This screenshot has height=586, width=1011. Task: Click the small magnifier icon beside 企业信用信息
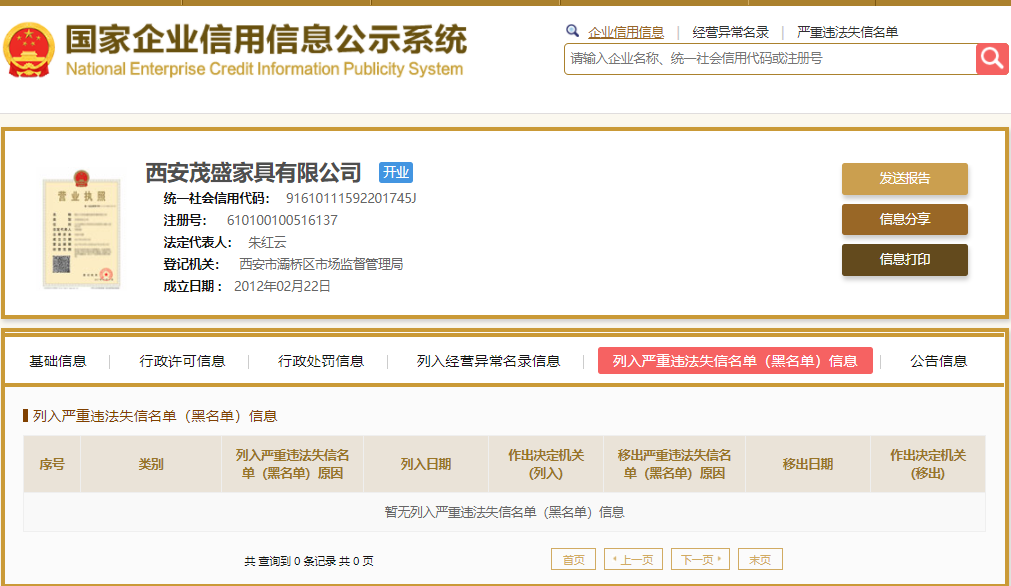(x=573, y=30)
